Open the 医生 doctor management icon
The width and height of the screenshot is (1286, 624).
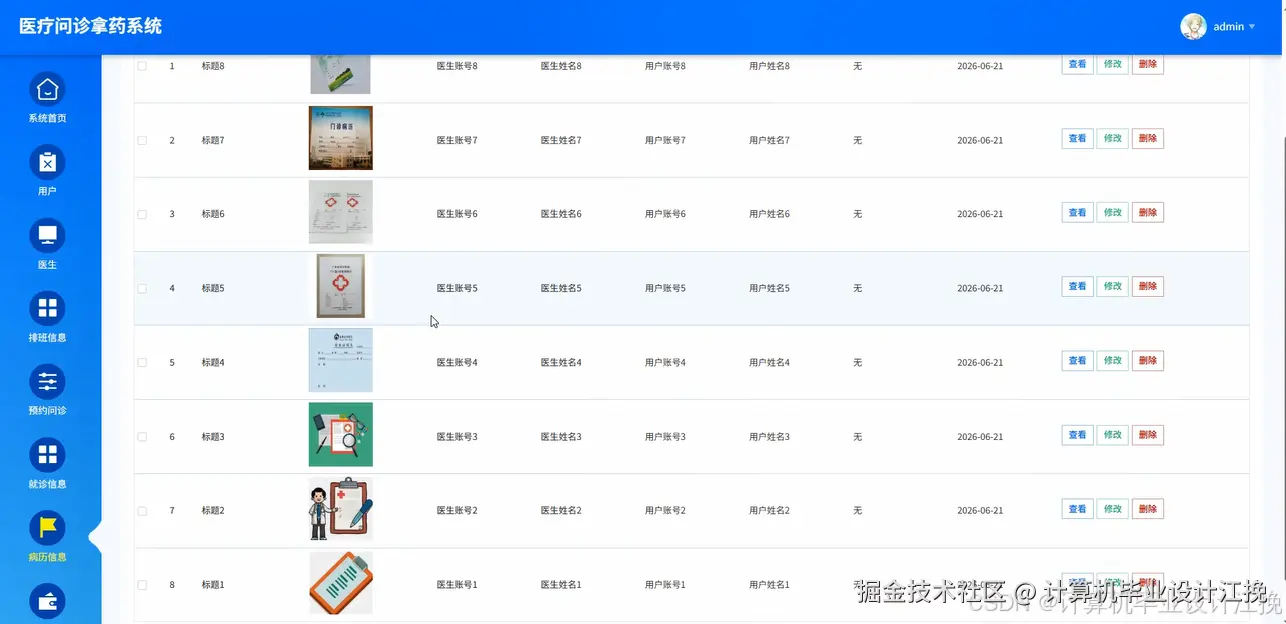[47, 236]
